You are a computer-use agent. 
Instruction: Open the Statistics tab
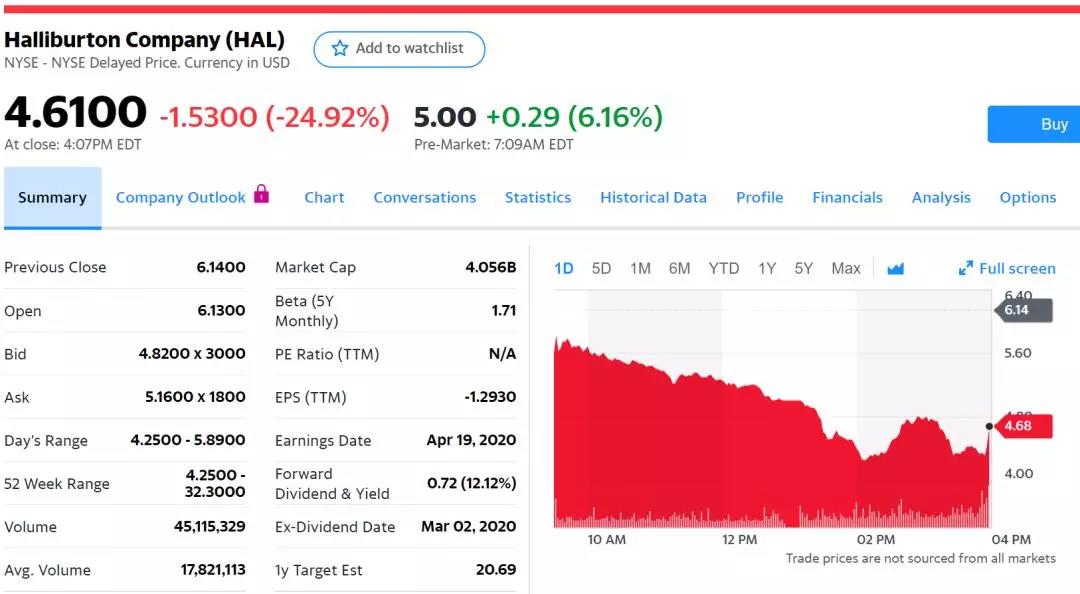click(x=538, y=198)
